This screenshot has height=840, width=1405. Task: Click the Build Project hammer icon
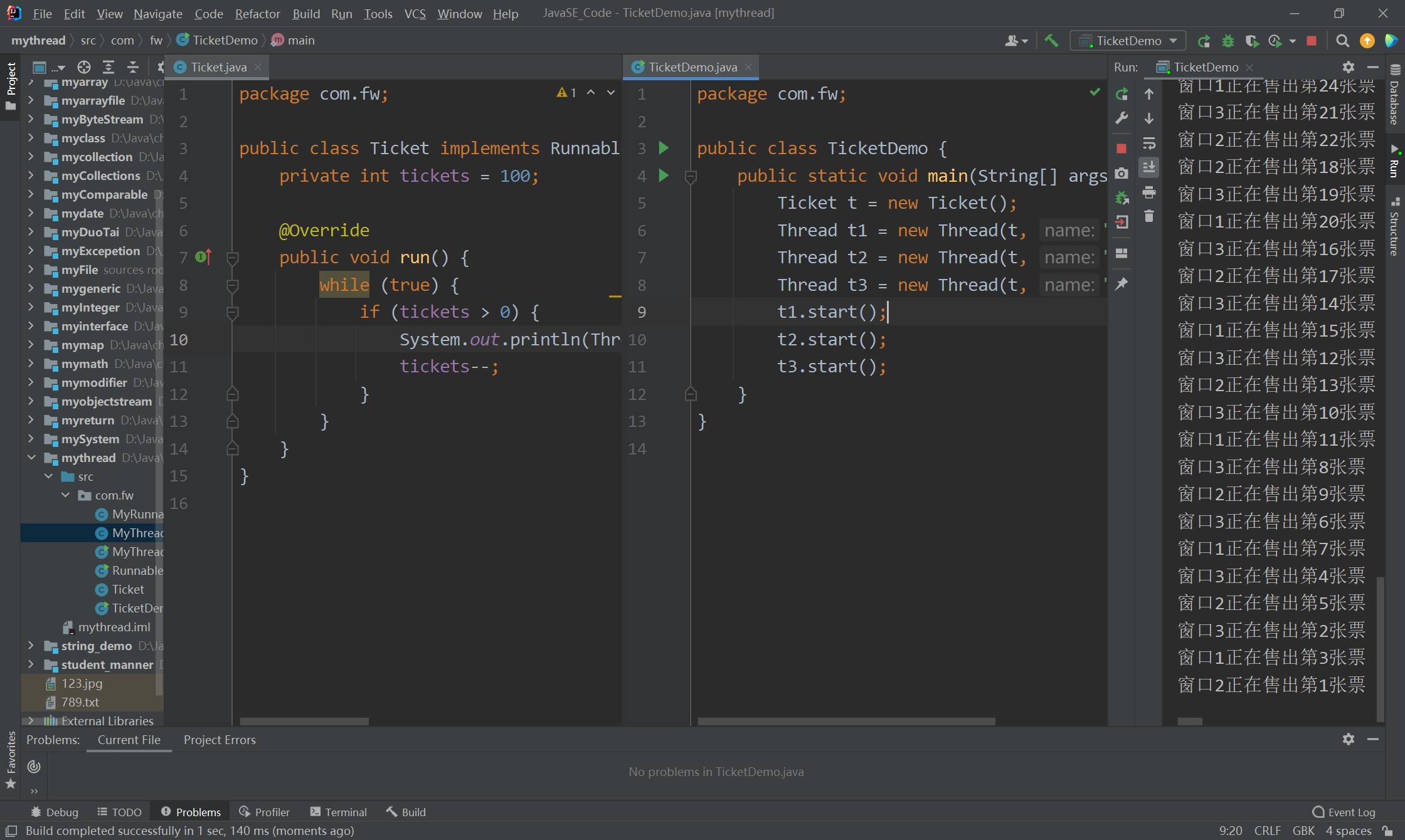click(x=1051, y=41)
